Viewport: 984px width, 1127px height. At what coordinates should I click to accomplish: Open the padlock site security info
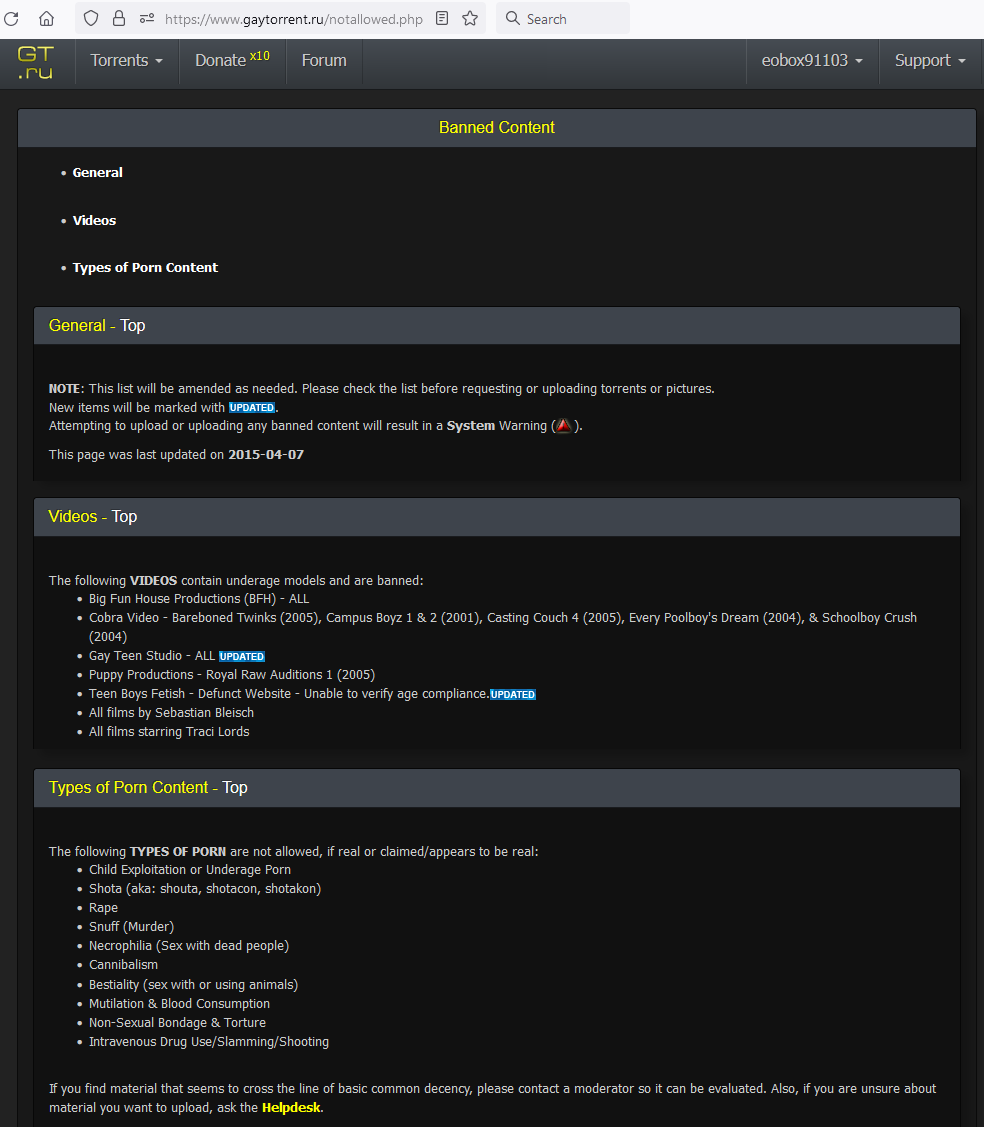coord(118,17)
